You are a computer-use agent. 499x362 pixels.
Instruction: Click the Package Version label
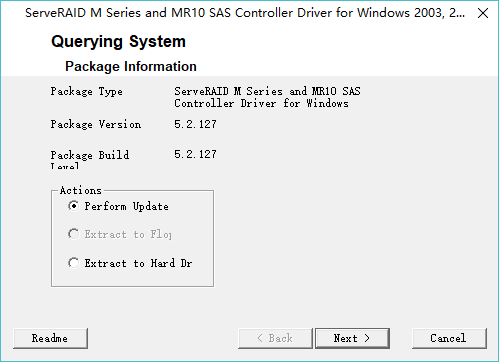[96, 124]
